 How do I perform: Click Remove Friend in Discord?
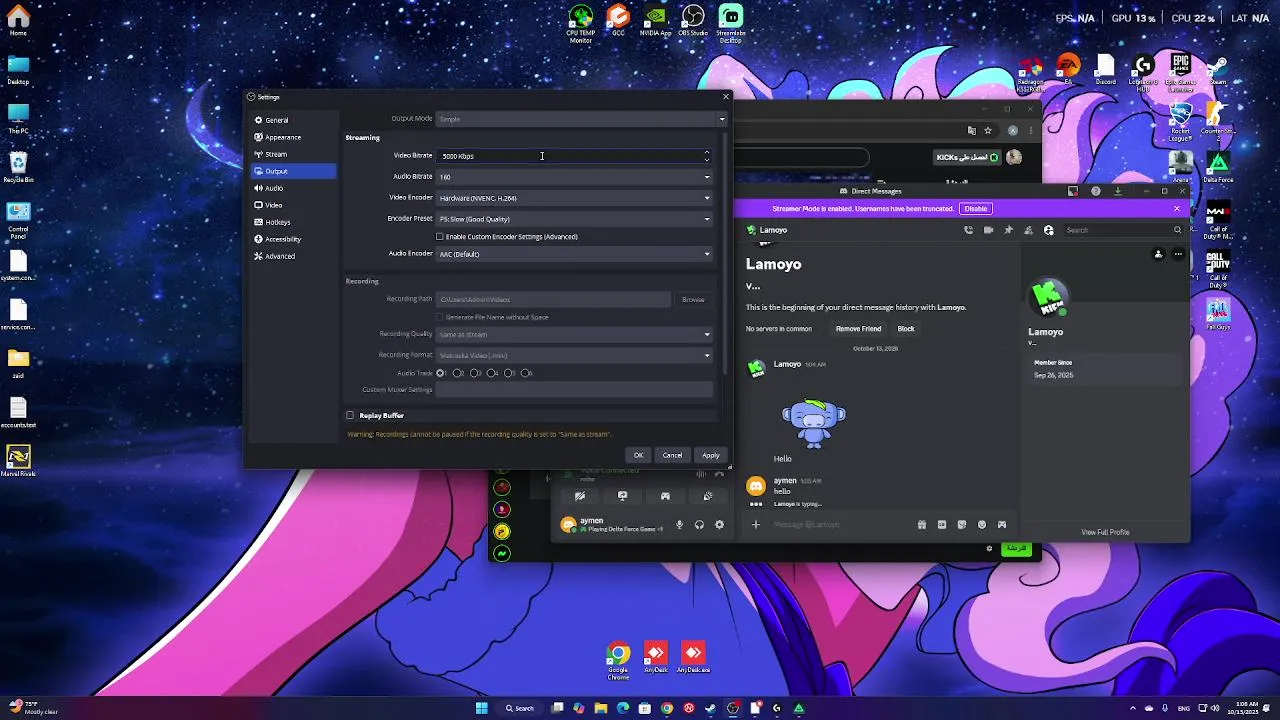click(858, 329)
